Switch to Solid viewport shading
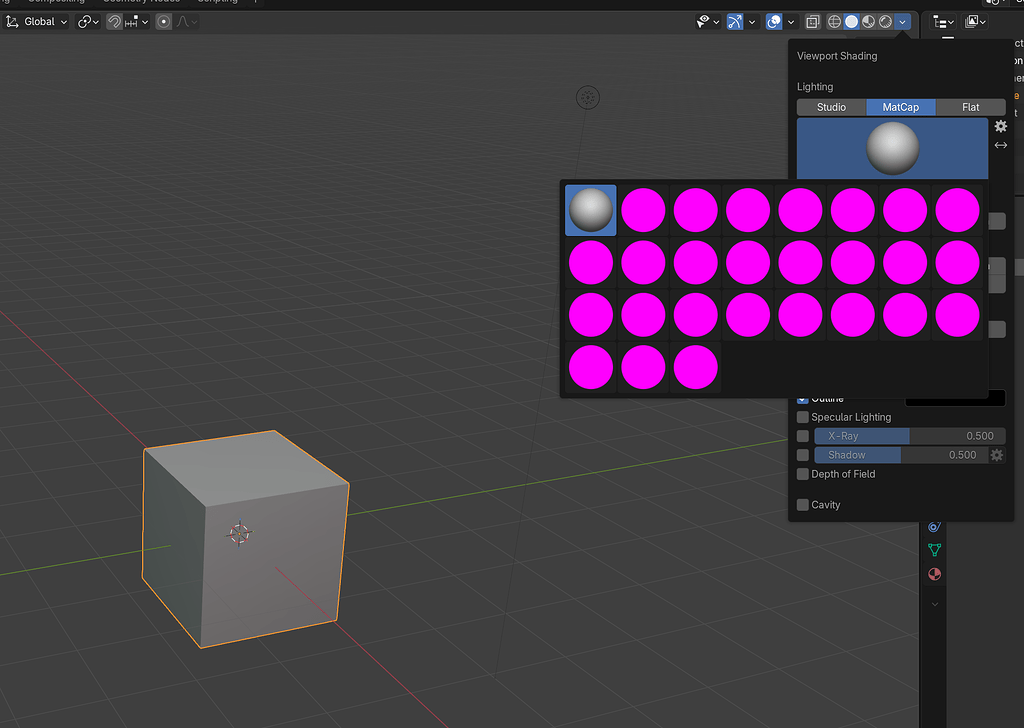 point(851,22)
